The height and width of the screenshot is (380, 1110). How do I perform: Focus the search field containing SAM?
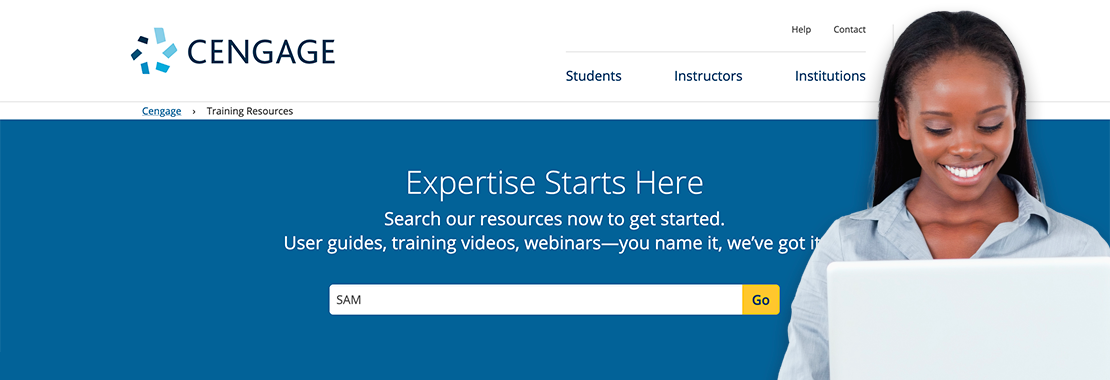[x=535, y=299]
